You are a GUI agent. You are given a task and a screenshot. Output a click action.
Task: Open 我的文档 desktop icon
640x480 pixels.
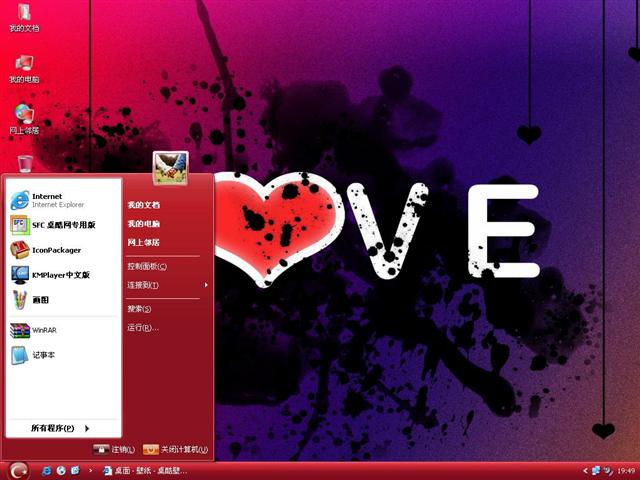(24, 18)
